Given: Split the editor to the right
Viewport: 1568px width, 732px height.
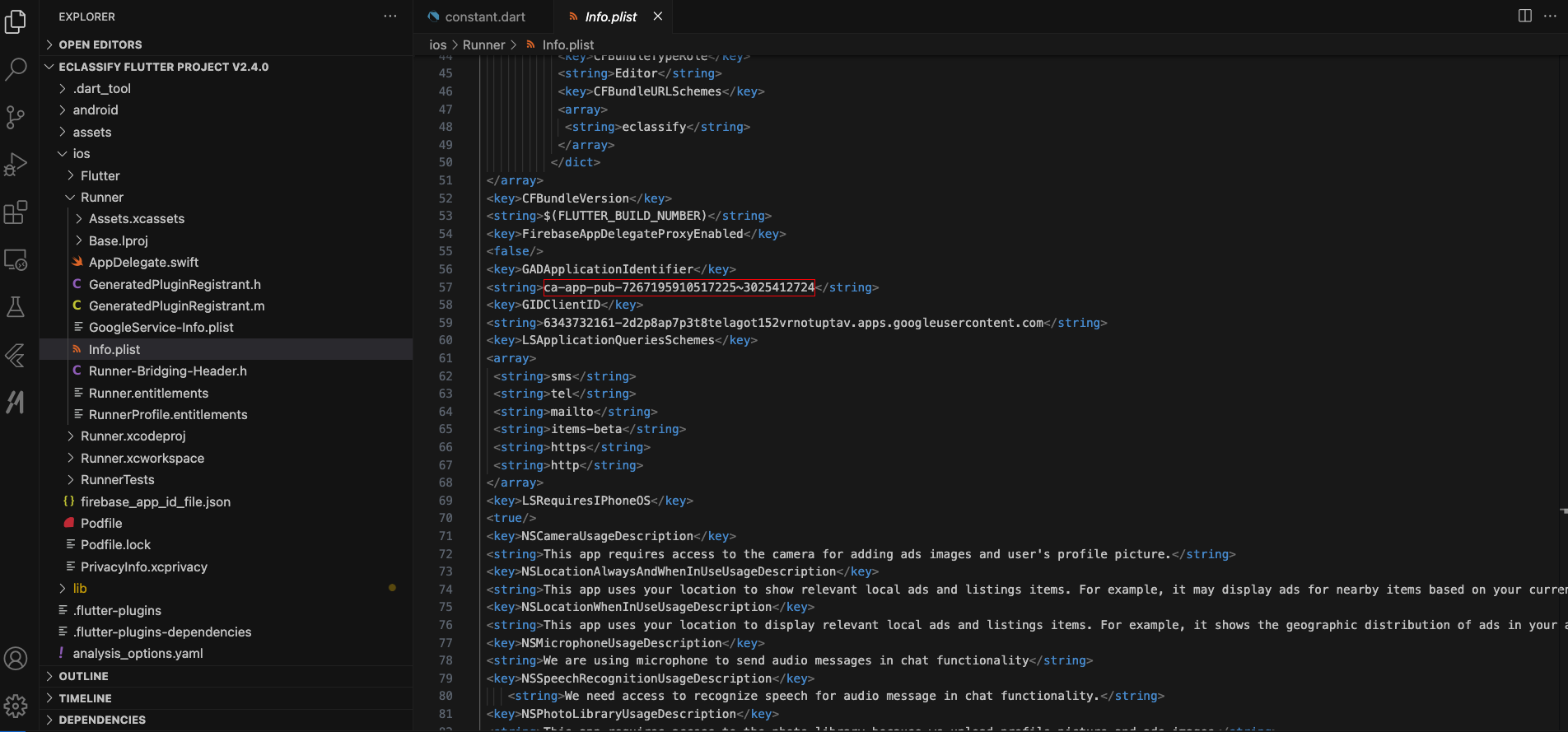Looking at the screenshot, I should 1524,16.
